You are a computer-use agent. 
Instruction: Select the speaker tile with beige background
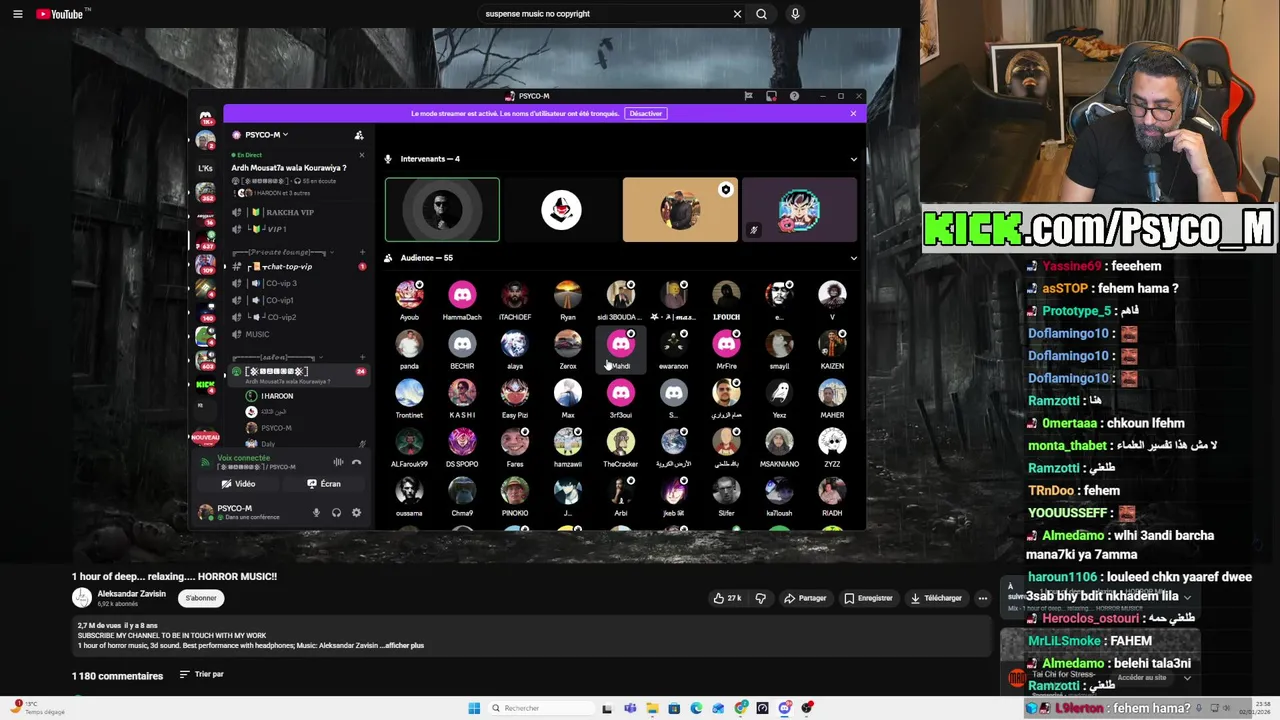[680, 210]
